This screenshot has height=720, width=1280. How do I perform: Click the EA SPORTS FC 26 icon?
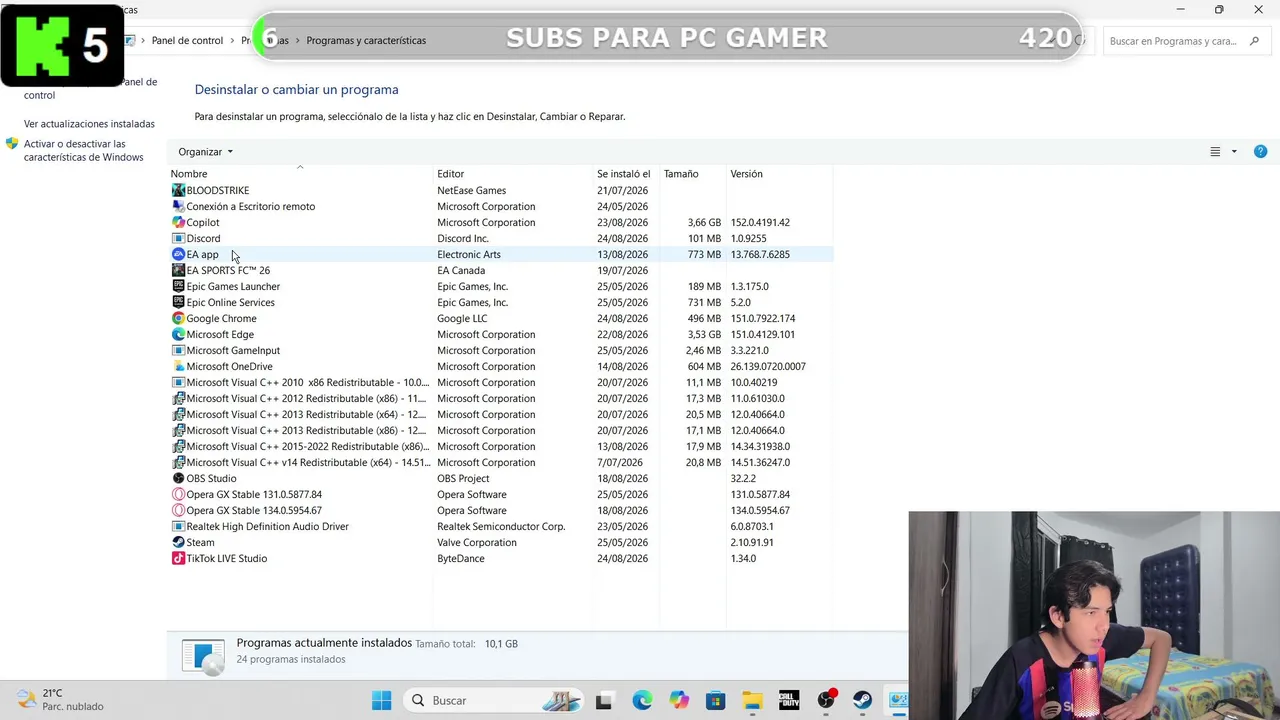coord(178,270)
